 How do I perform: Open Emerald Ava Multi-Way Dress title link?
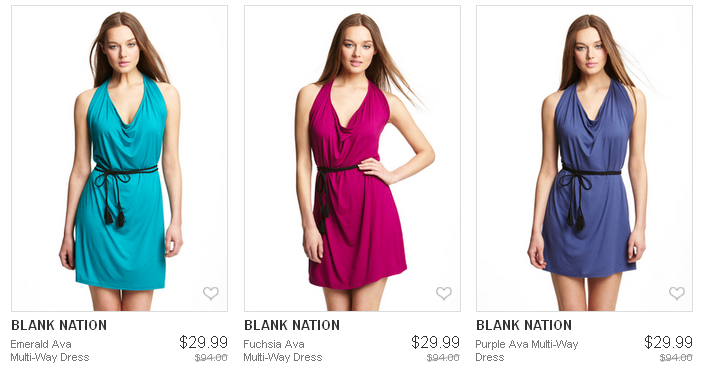pyautogui.click(x=50, y=351)
